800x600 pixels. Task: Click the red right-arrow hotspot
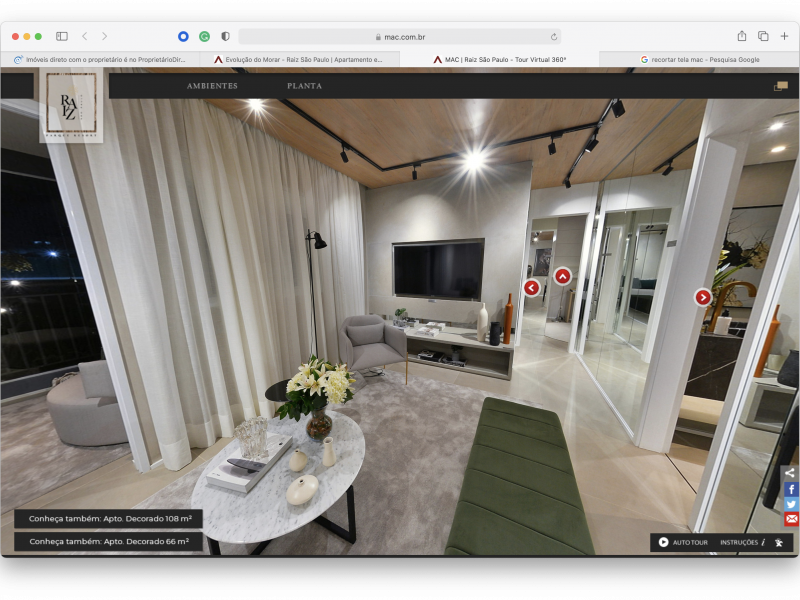click(703, 297)
